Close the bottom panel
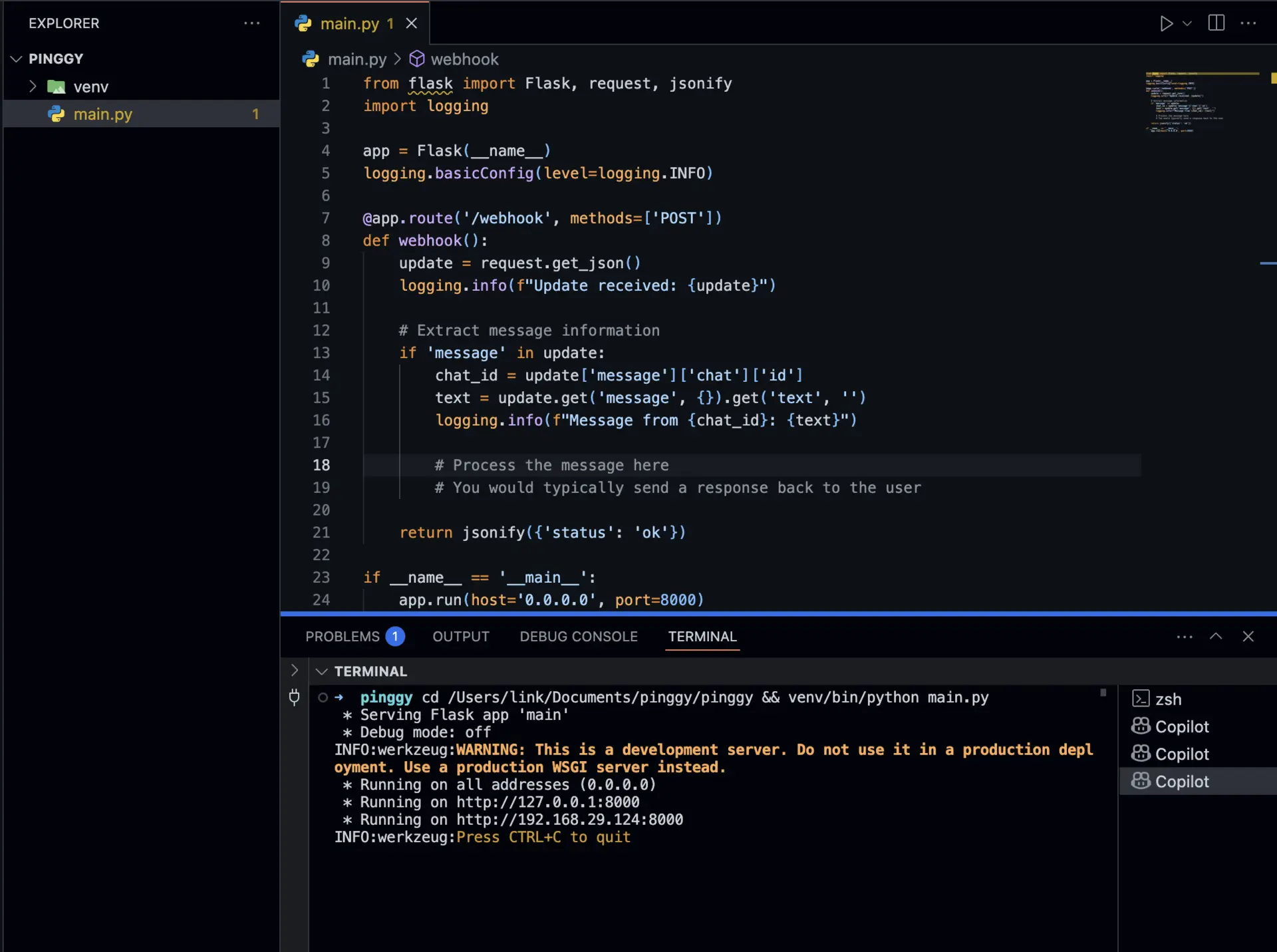This screenshot has height=952, width=1277. 1248,637
